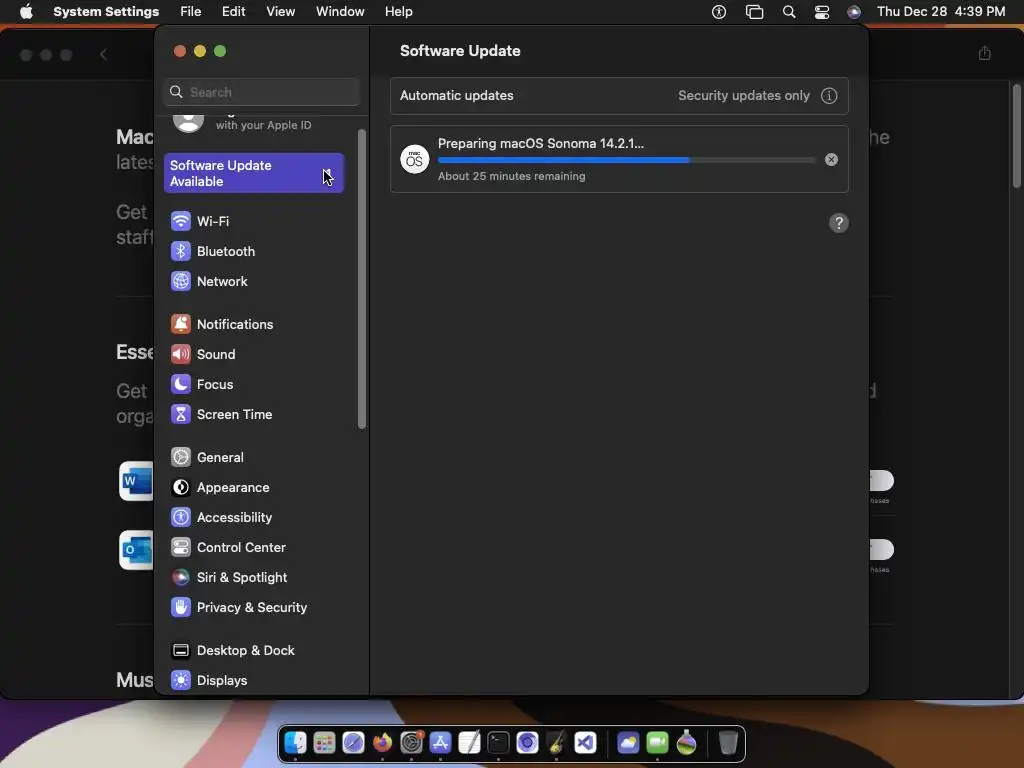
Task: Open Stage Manager menu bar icon
Action: tap(754, 12)
